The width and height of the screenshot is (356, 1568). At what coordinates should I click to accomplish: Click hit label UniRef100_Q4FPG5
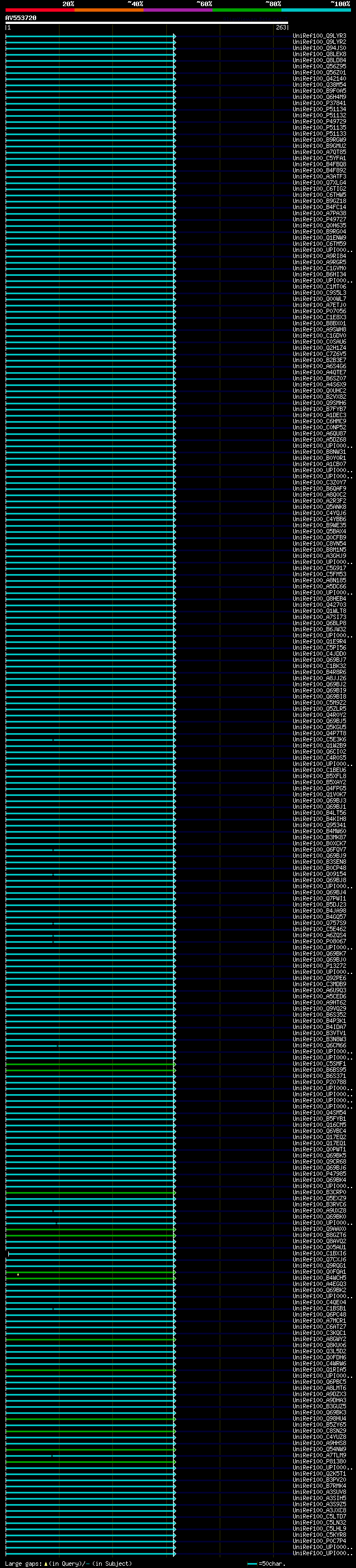(319, 789)
